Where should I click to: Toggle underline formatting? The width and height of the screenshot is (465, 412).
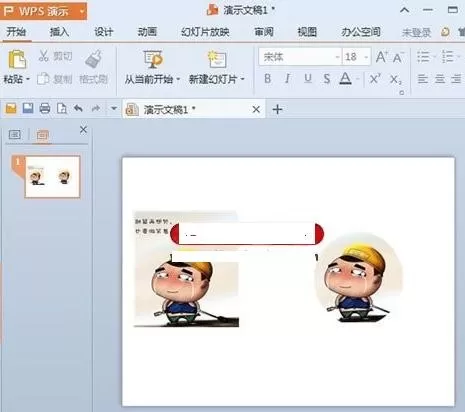tap(308, 79)
